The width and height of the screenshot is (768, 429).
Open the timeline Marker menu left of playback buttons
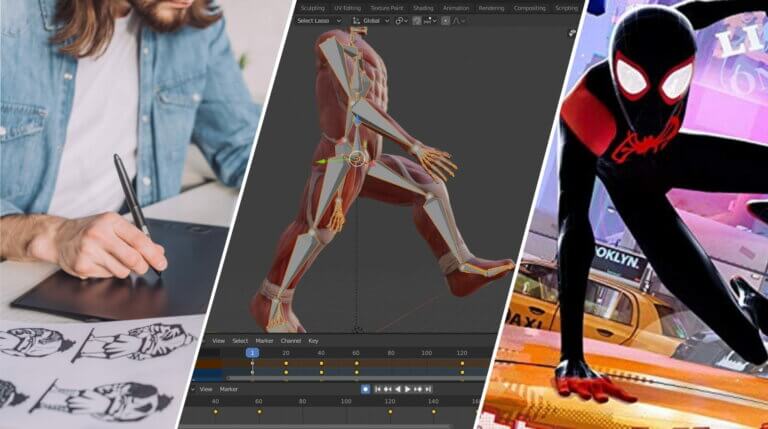pos(228,389)
